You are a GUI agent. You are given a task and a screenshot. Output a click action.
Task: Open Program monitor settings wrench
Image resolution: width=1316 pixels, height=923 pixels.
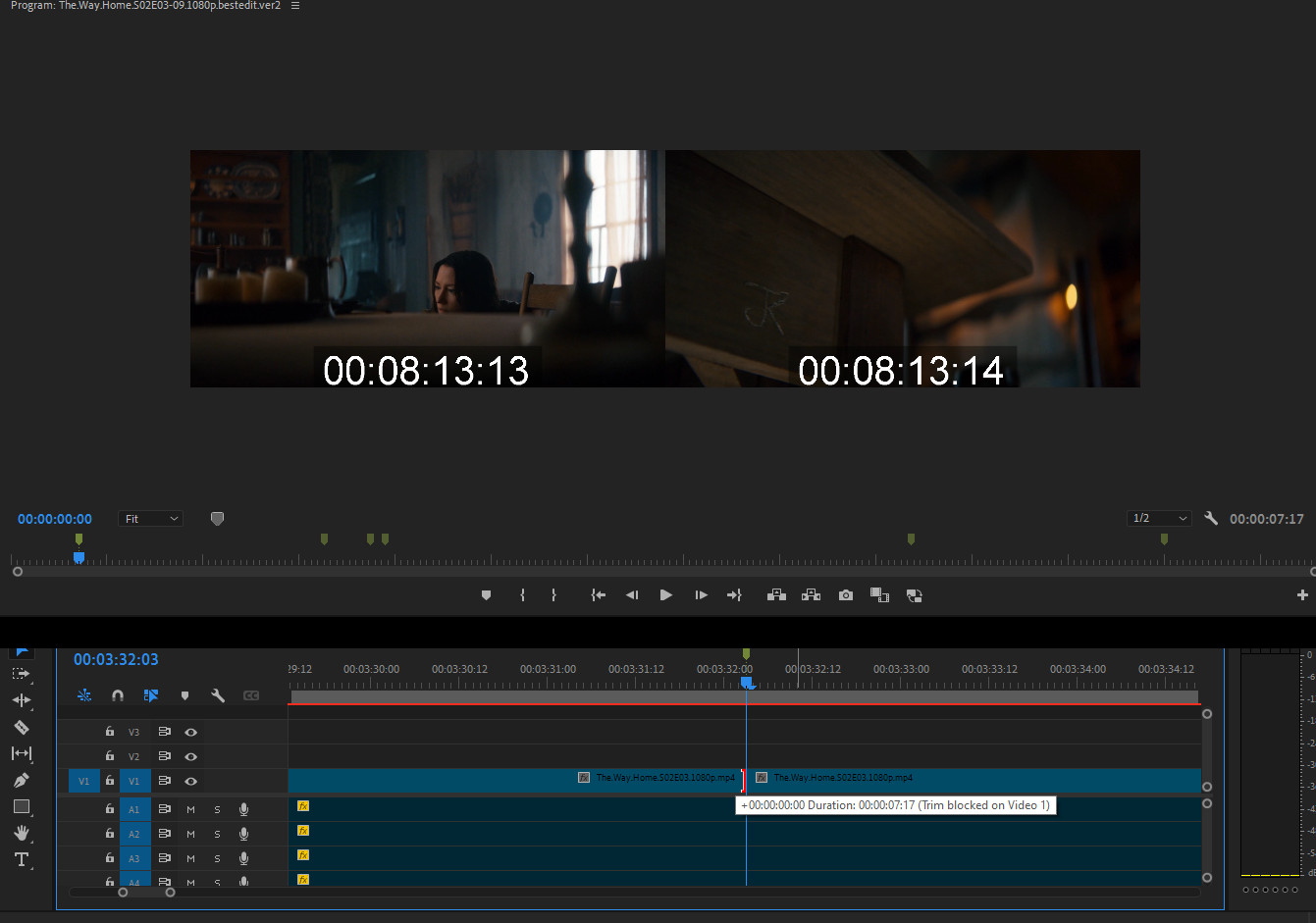(1211, 518)
